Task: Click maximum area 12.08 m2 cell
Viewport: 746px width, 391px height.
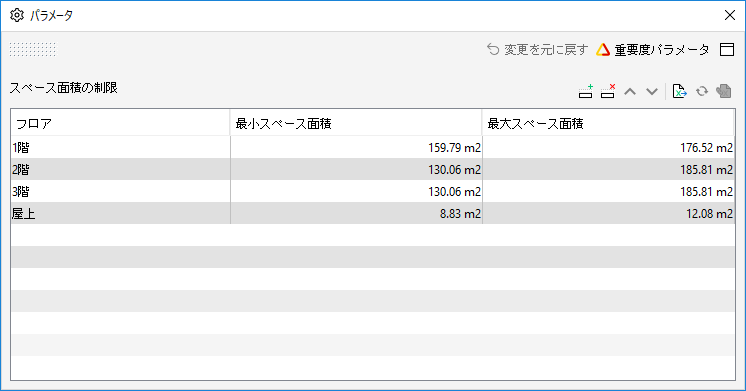Action: [609, 213]
